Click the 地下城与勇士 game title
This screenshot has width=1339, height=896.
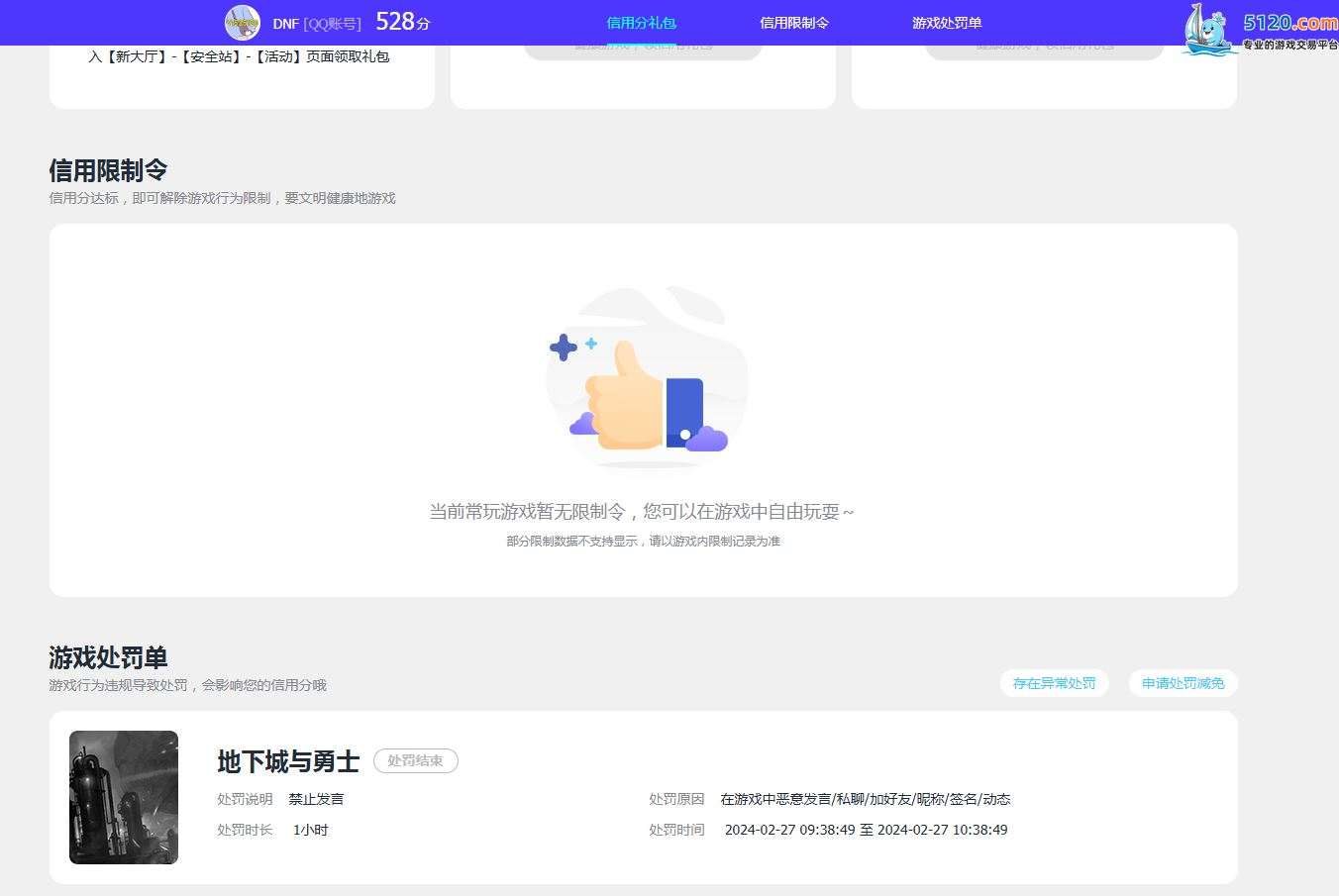coord(288,761)
